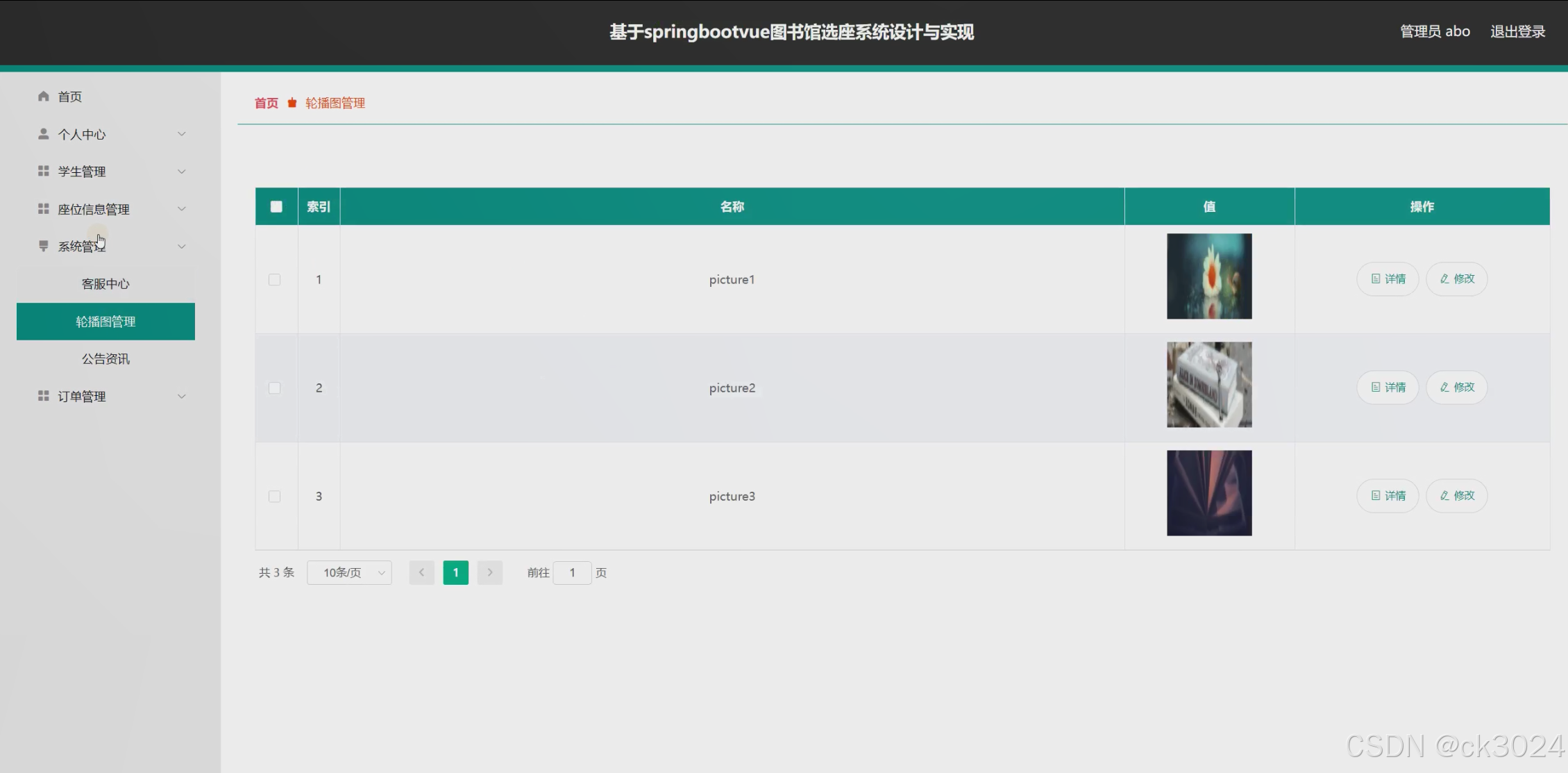Check the checkbox for picture1 row
This screenshot has width=1568, height=773.
click(275, 279)
